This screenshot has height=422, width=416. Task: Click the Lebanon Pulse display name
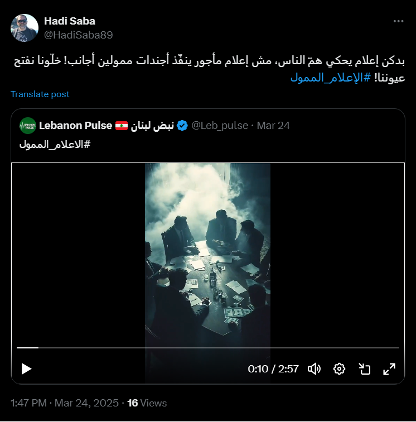(75, 126)
